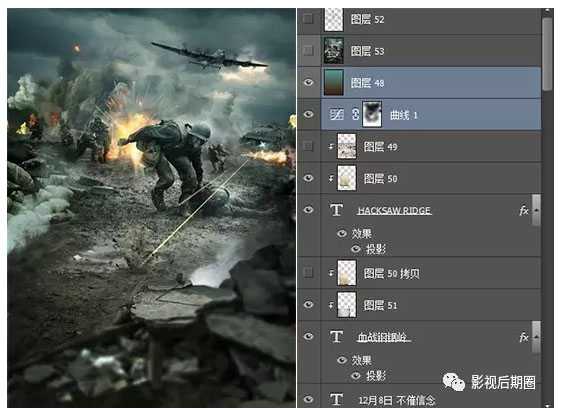Hide the 曲线 1 adjustment layer

tap(308, 114)
